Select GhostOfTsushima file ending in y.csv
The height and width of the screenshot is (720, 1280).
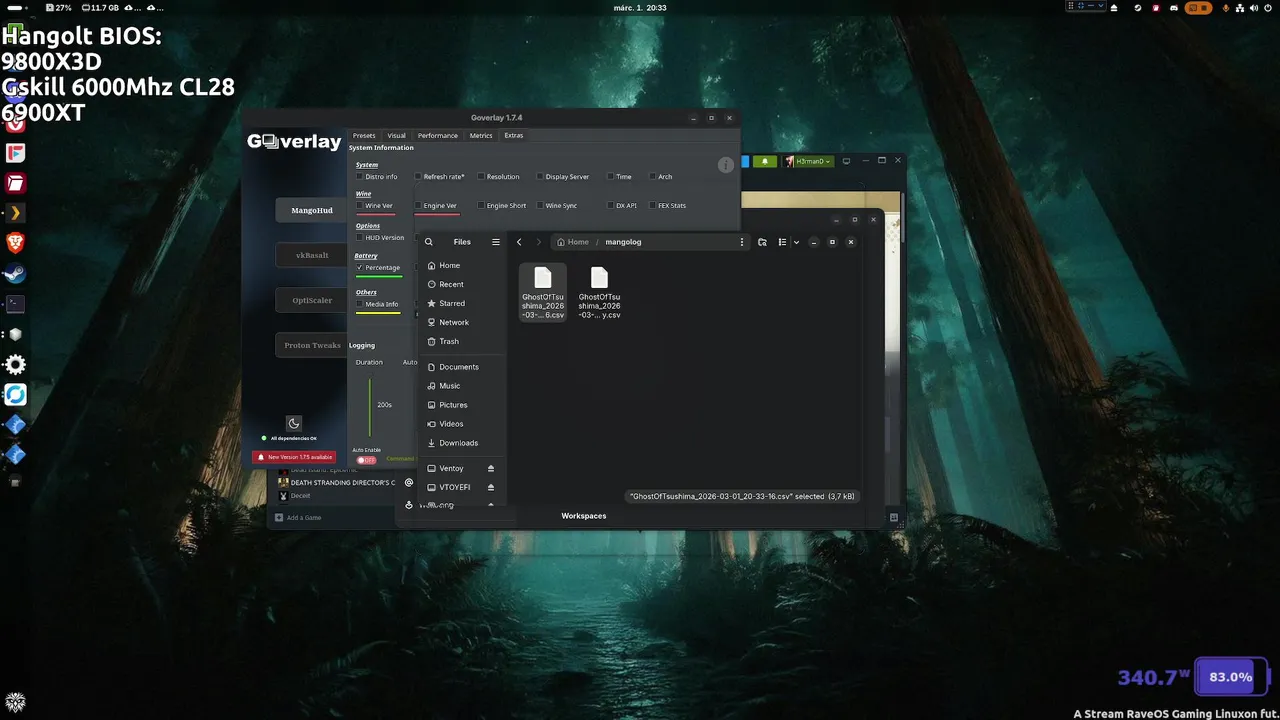coord(599,292)
